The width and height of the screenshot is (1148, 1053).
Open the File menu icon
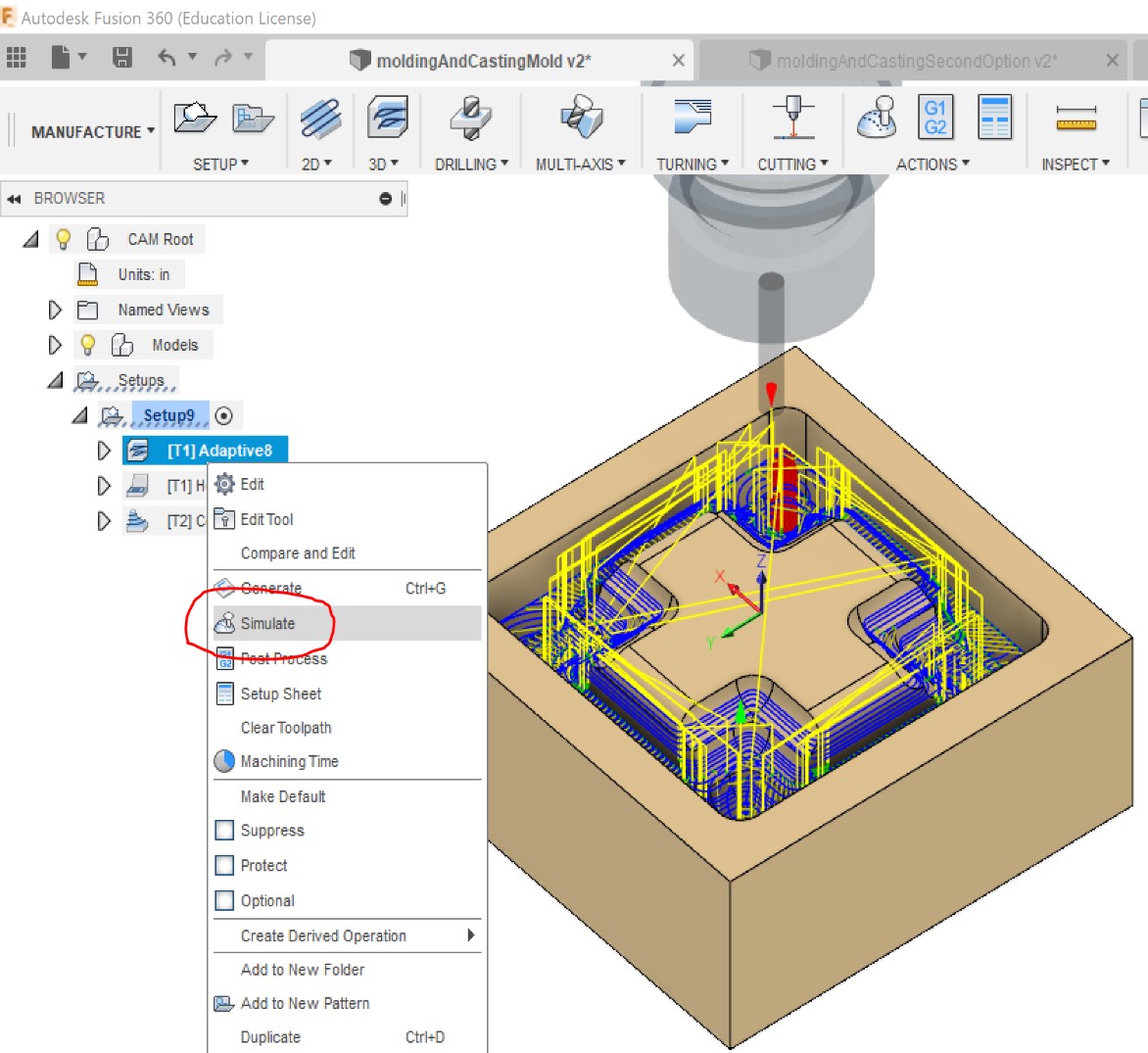(61, 57)
